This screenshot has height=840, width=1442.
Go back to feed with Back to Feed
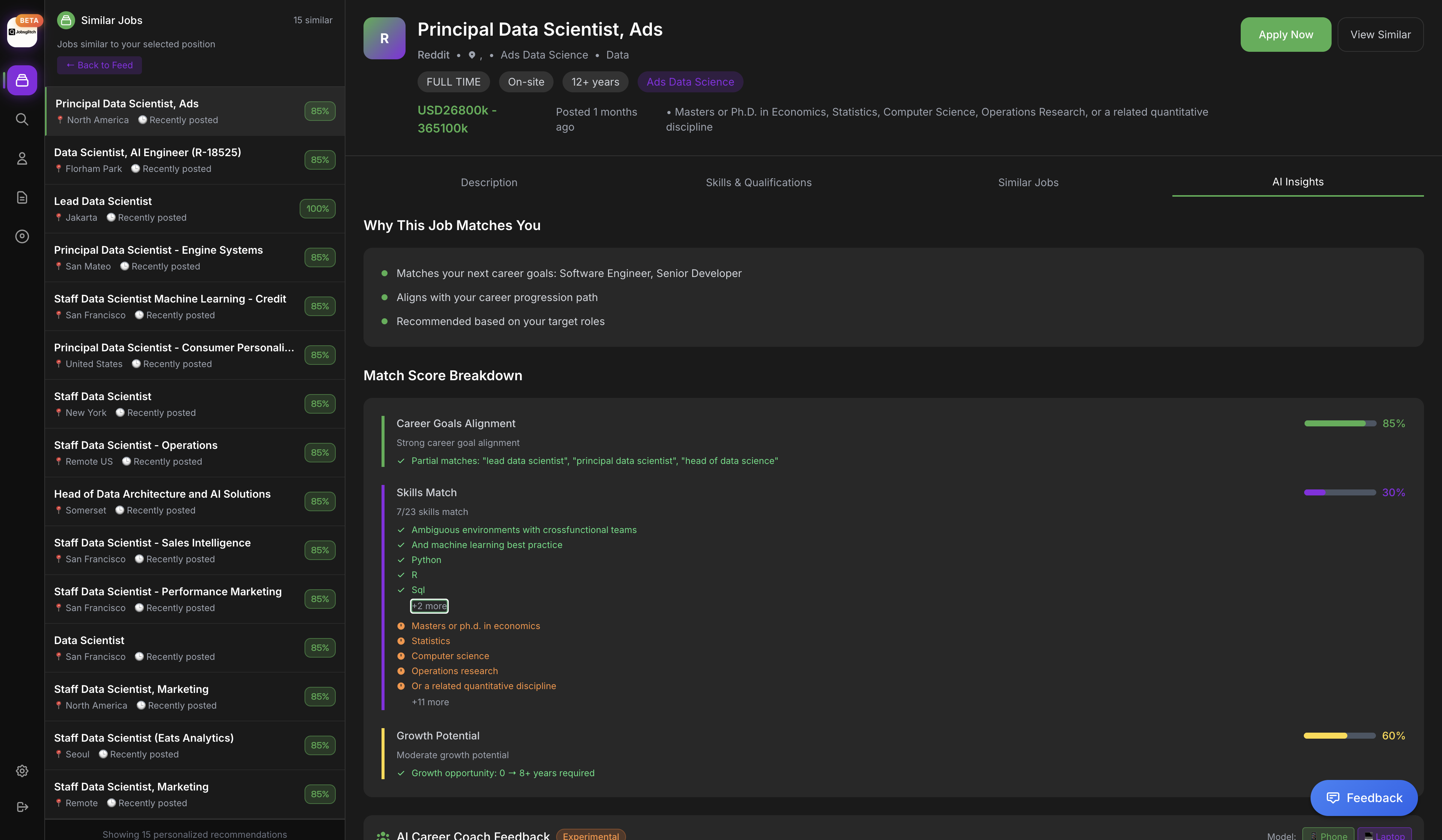(99, 65)
